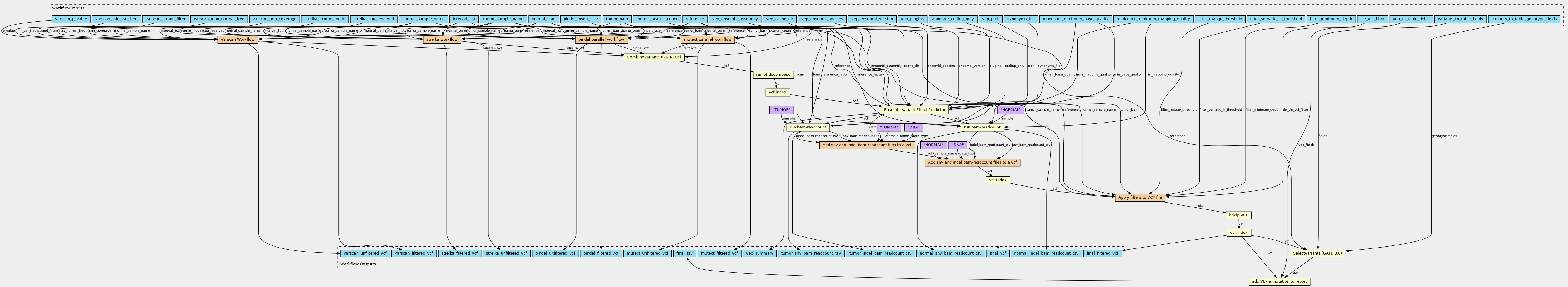
Task: Select strelka_cpu_reserved input node
Action: pos(374,19)
